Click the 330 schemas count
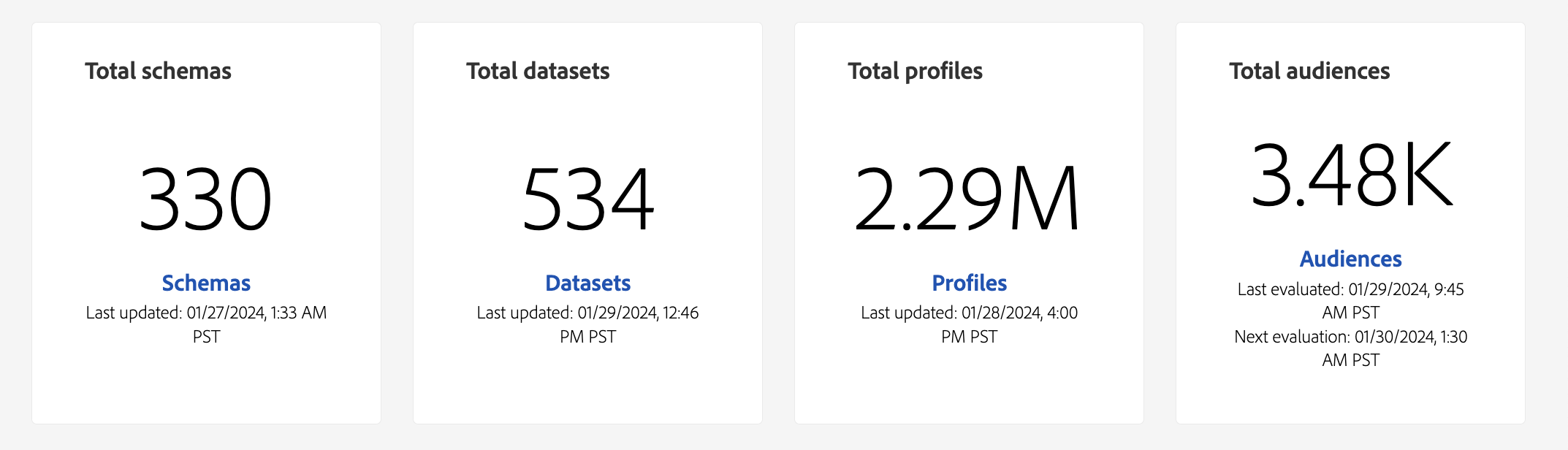Screen dimensions: 1568x450 pyautogui.click(x=206, y=199)
